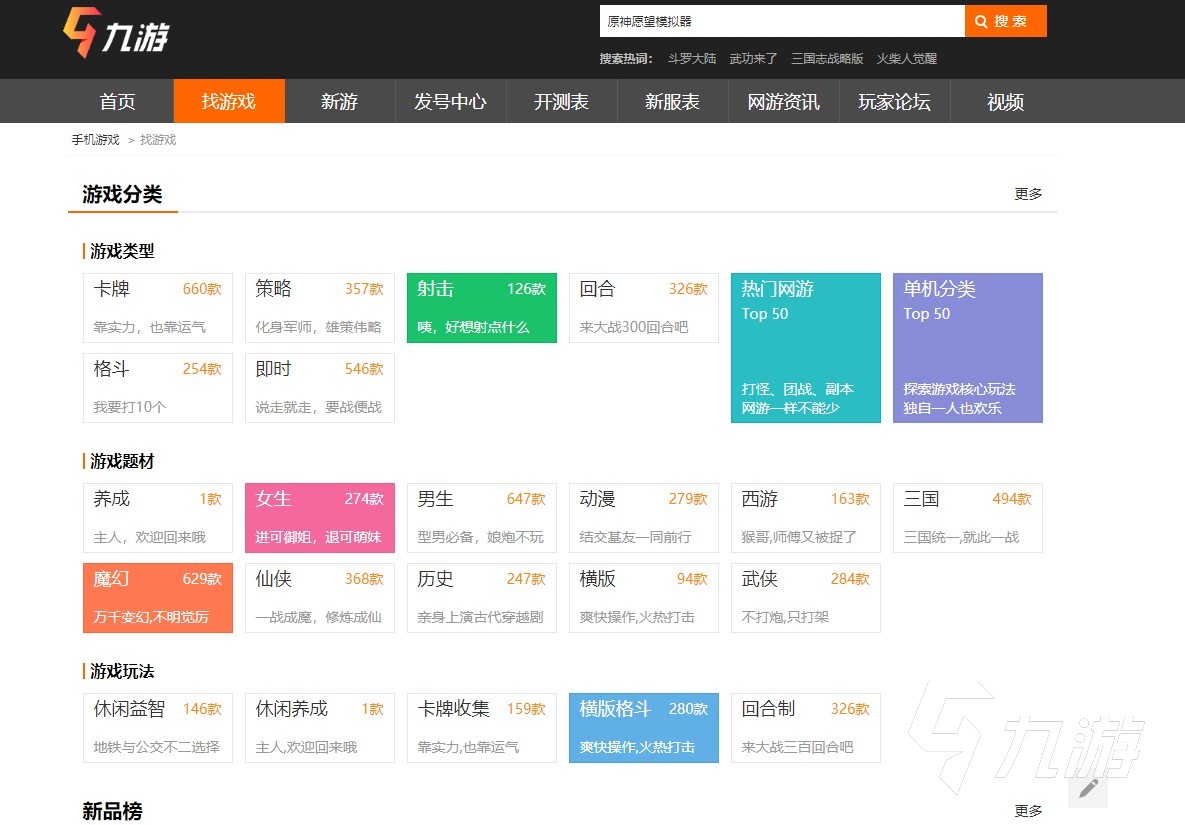Screen dimensions: 1185x825
Task: Click the 斗罗大陆 hot search link
Action: [692, 59]
